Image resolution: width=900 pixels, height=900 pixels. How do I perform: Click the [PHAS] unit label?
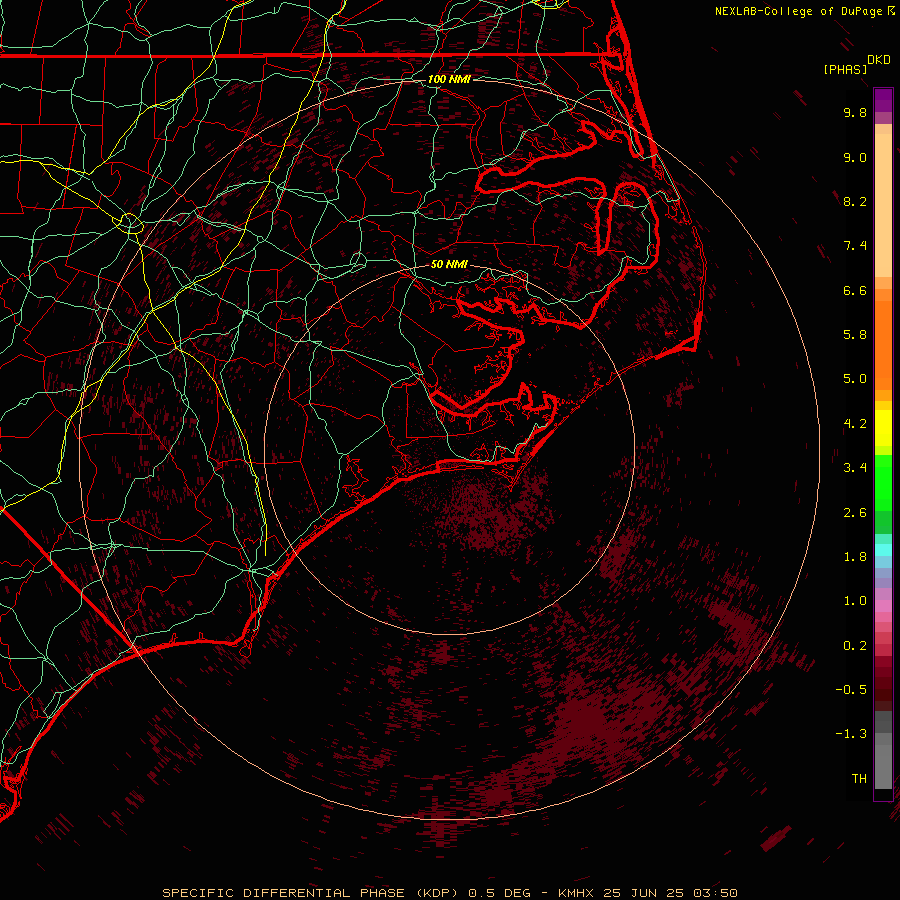tap(845, 69)
